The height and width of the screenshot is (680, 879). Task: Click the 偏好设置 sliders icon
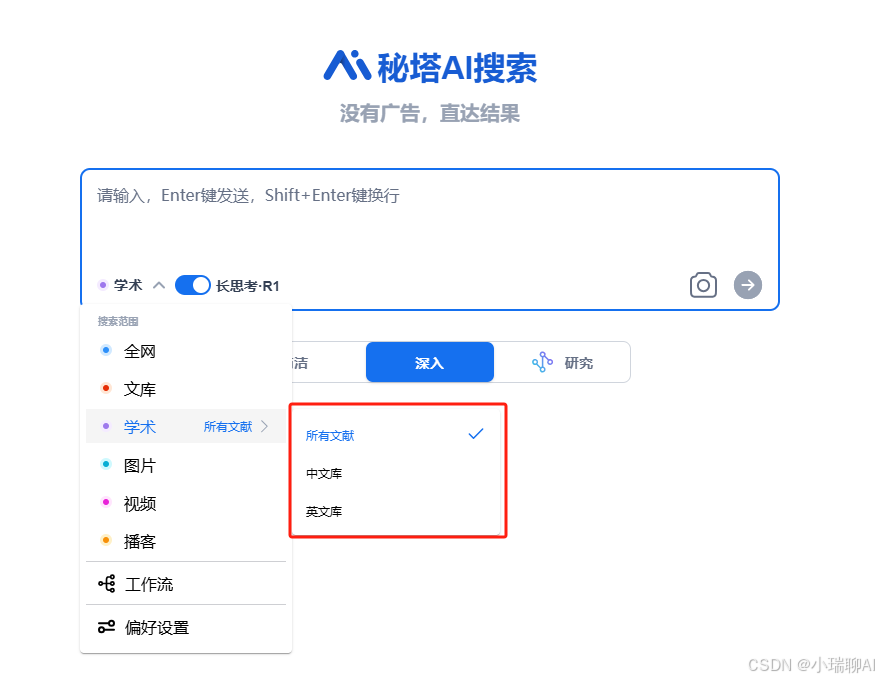pyautogui.click(x=107, y=627)
